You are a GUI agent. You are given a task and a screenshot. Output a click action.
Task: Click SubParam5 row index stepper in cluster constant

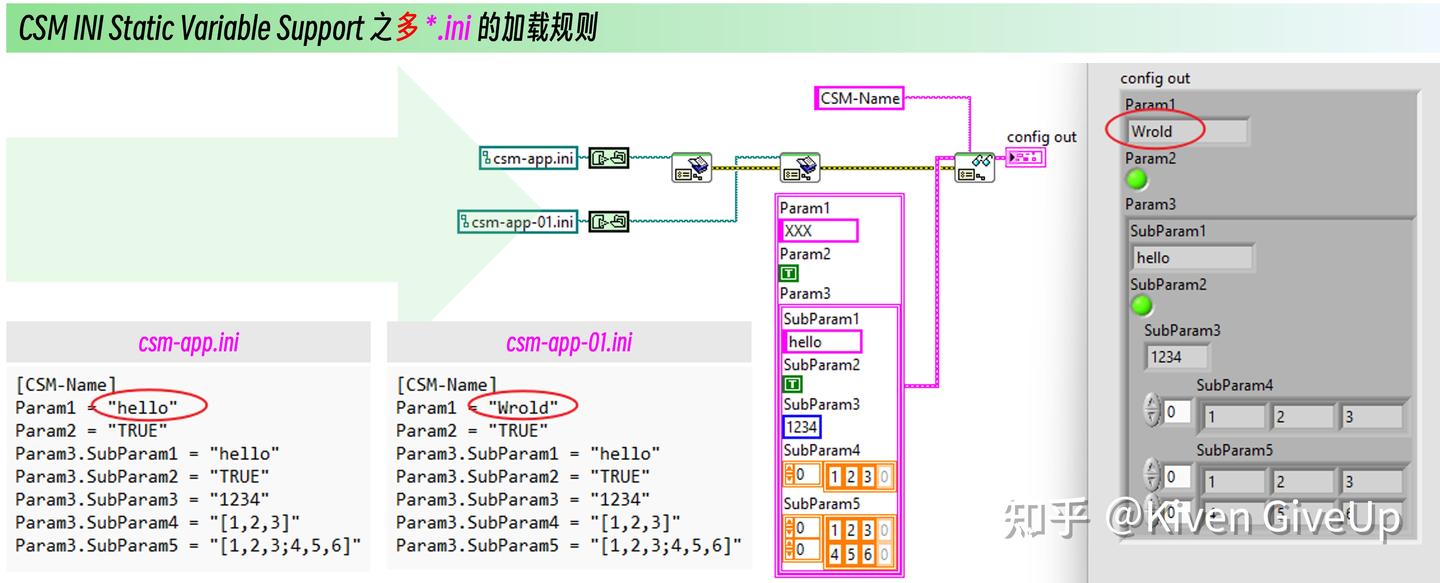(x=790, y=528)
